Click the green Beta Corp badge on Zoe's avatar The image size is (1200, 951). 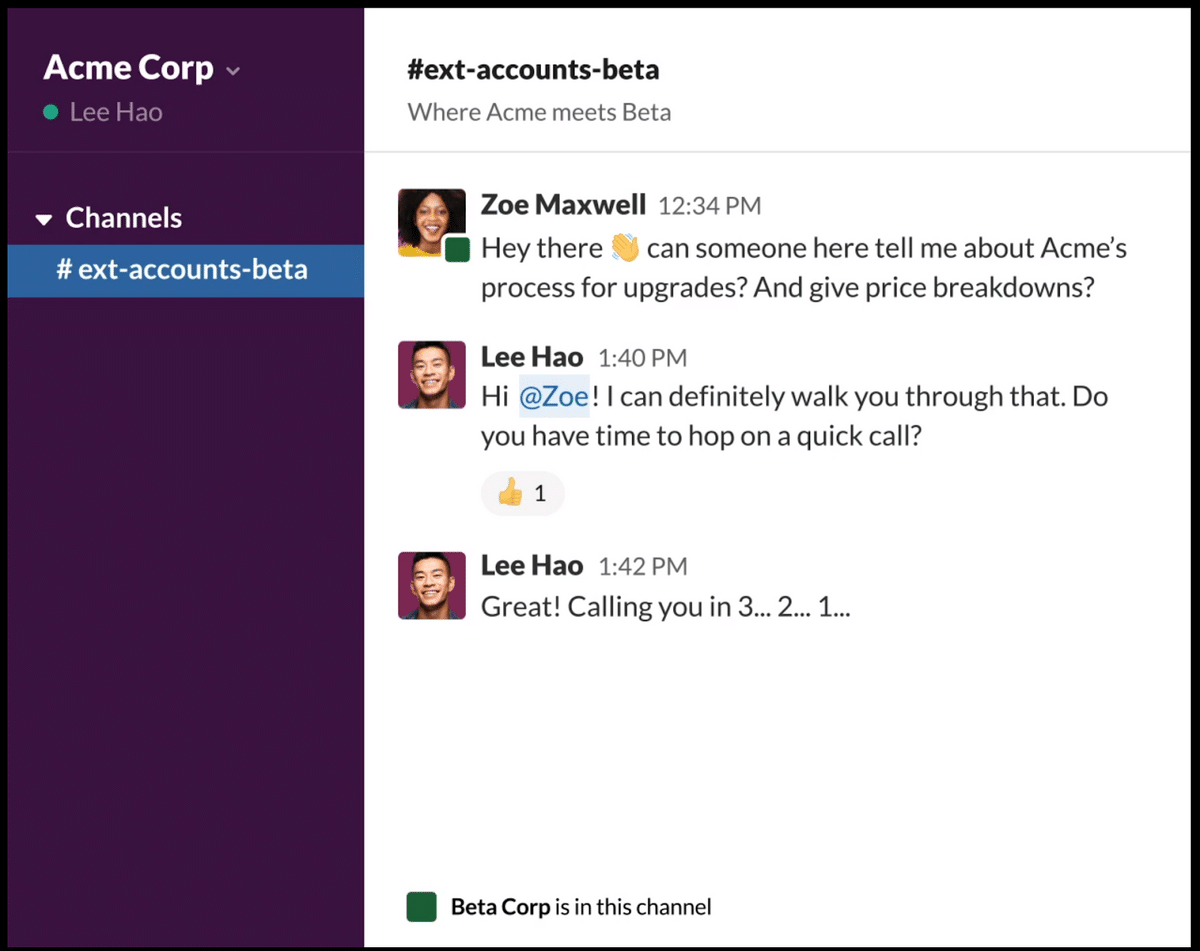pos(457,249)
